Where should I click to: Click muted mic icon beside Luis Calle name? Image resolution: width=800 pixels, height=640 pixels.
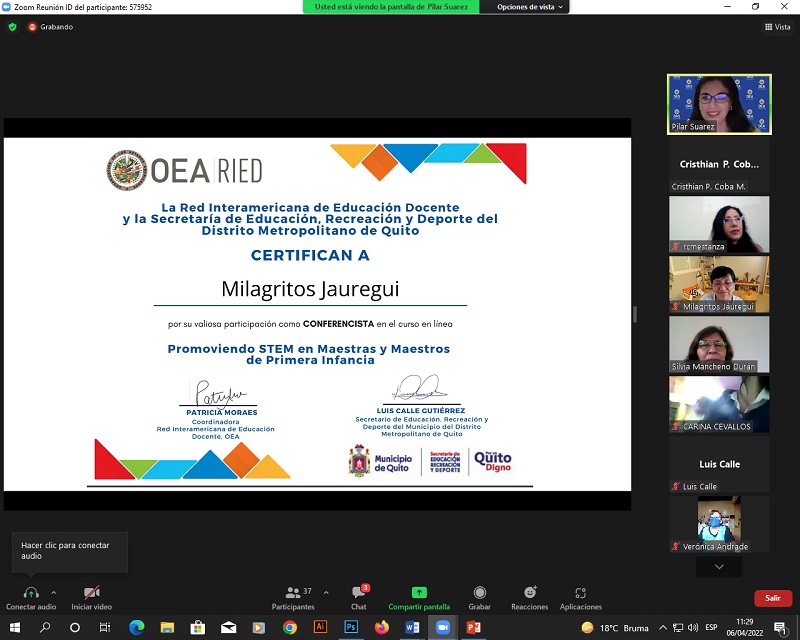point(676,486)
